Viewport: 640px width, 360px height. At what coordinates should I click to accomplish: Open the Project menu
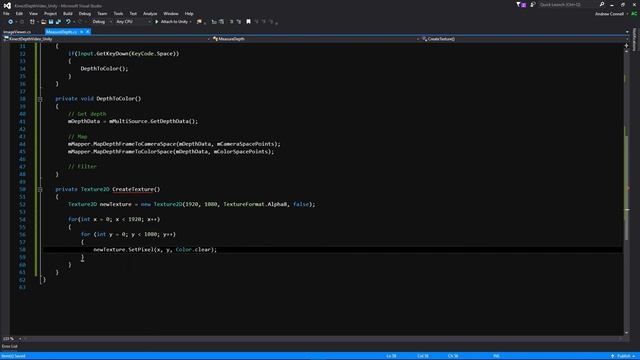51,13
